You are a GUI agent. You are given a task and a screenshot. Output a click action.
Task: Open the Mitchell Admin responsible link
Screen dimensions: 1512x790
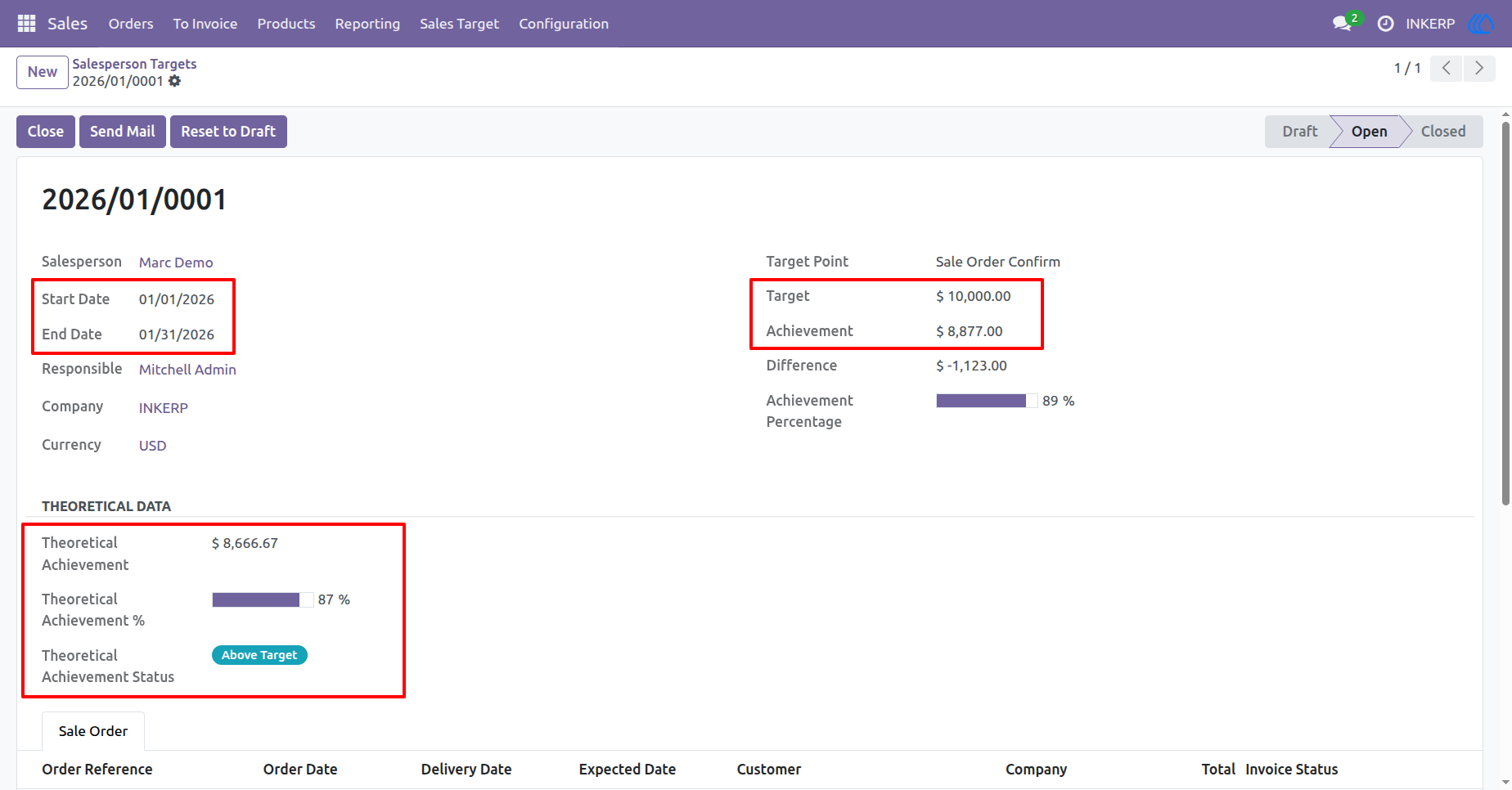(187, 370)
